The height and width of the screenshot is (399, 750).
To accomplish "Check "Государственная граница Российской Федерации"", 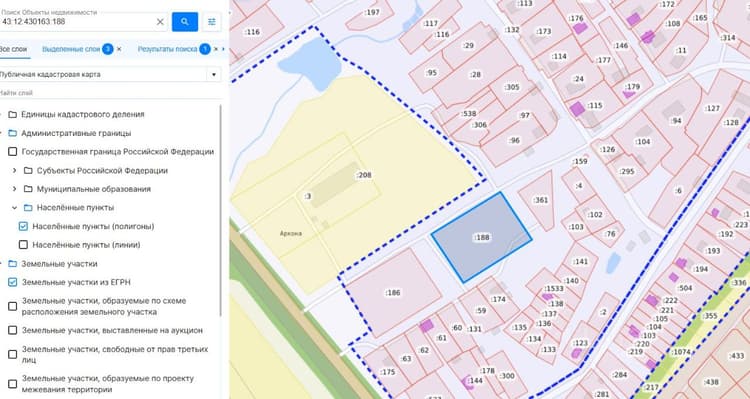I will click(12, 152).
